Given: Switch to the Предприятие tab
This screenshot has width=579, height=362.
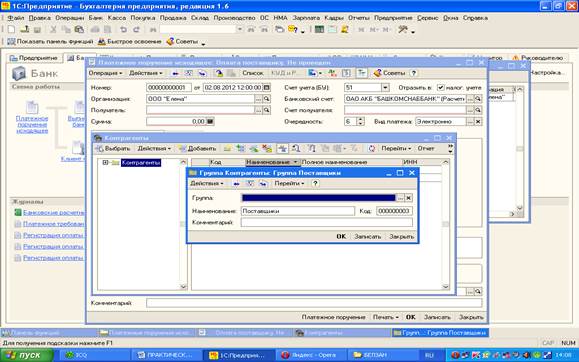Looking at the screenshot, I should point(34,58).
